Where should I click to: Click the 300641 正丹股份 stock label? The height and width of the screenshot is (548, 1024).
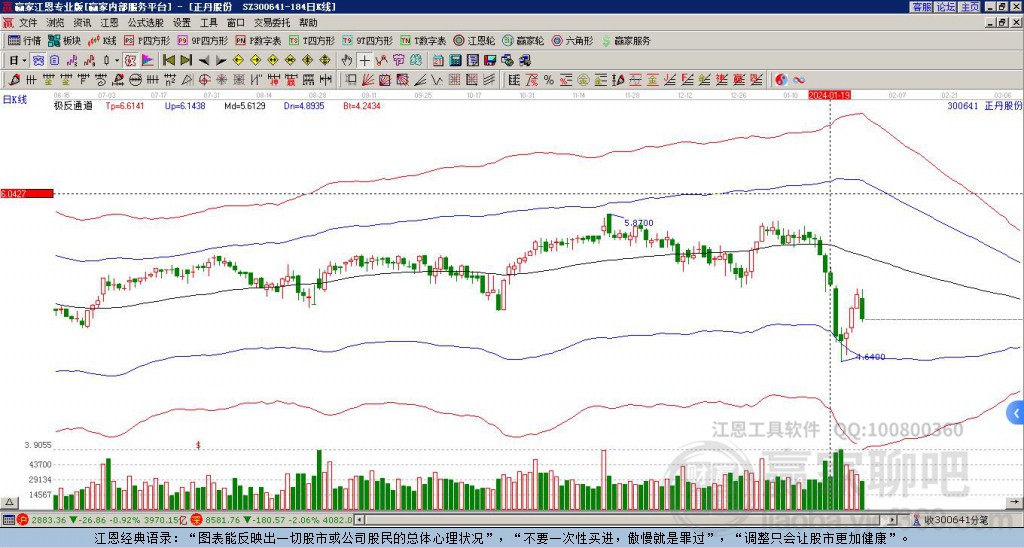[984, 106]
